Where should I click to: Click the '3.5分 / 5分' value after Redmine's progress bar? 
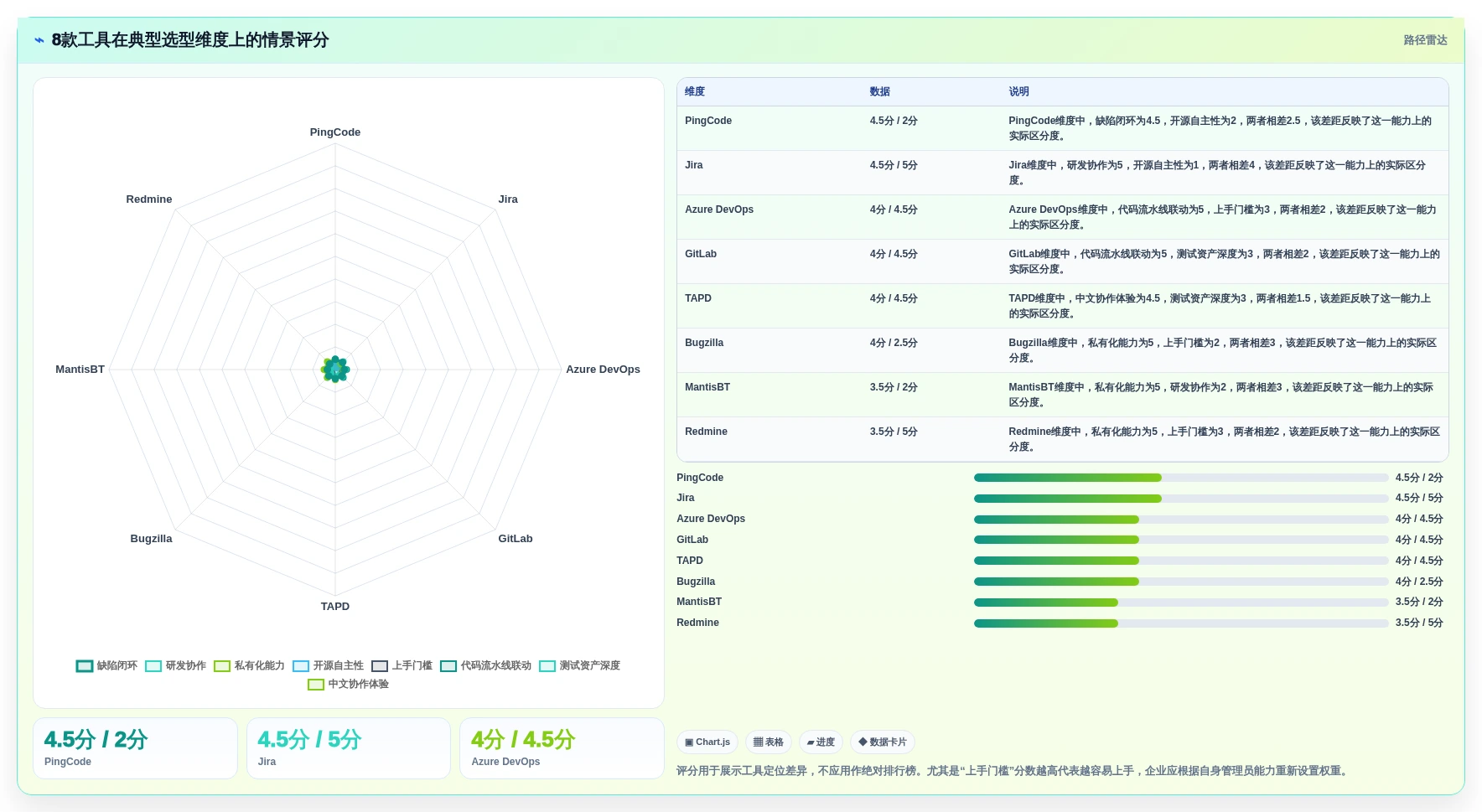pos(1419,623)
